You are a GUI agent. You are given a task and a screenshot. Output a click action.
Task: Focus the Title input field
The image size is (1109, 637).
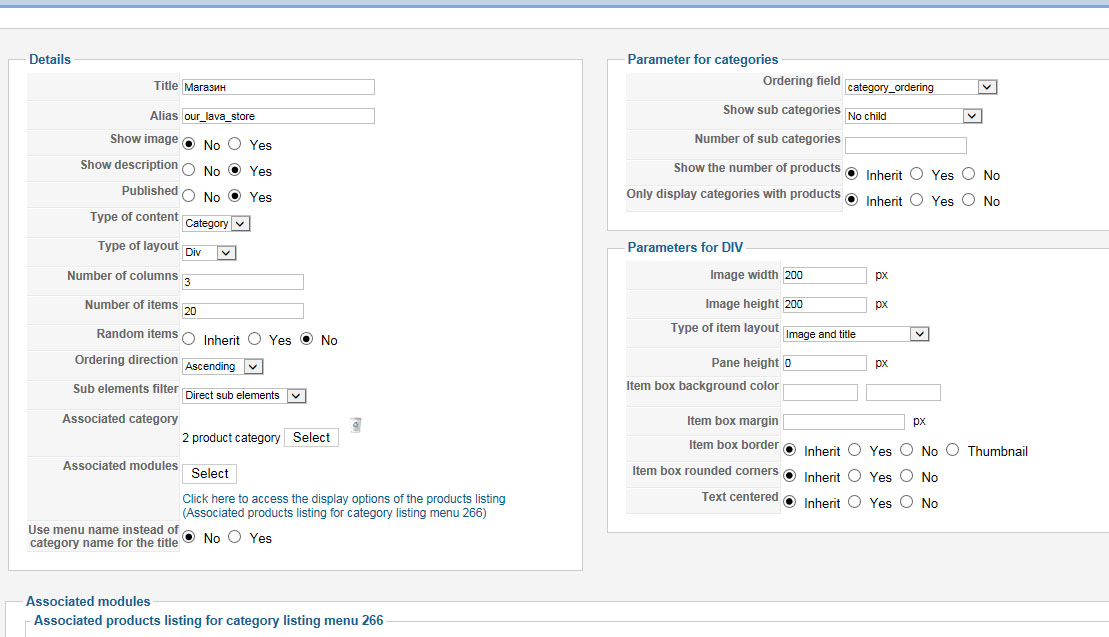point(278,87)
